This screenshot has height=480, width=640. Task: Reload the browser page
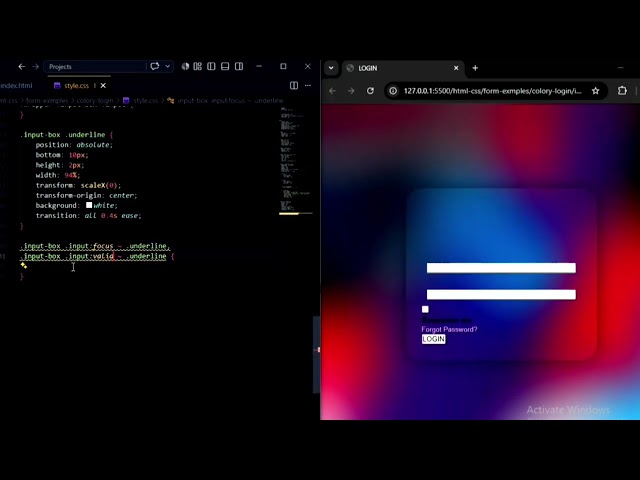point(370,91)
